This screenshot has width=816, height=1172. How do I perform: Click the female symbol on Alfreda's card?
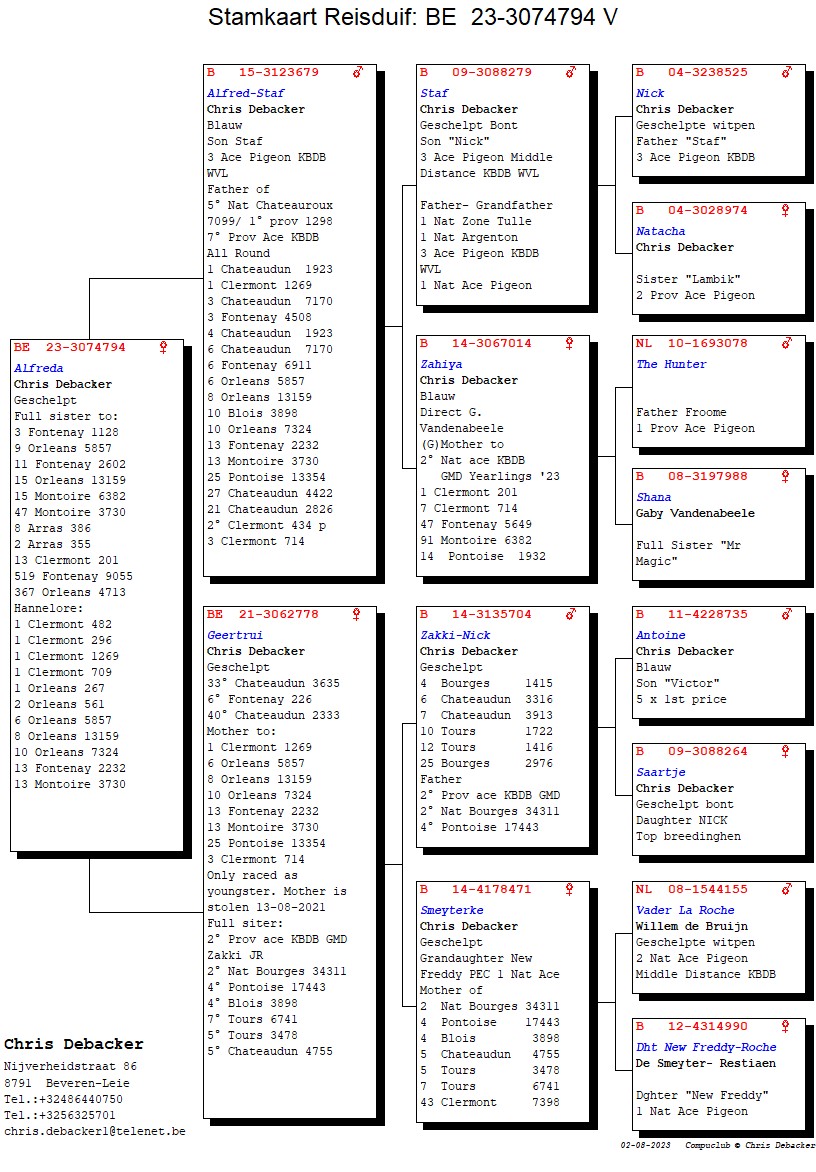tap(164, 347)
